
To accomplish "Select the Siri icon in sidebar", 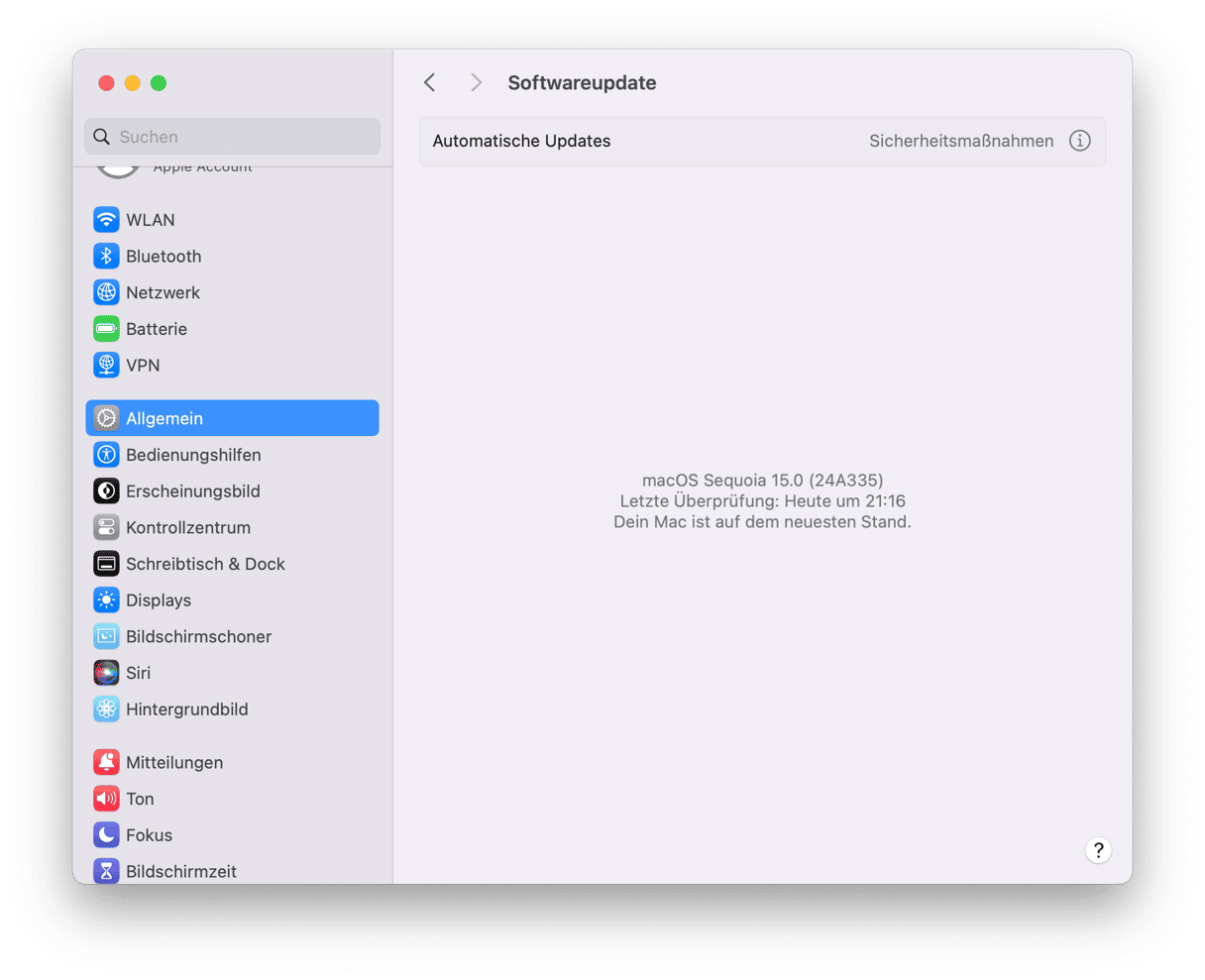I will 106,673.
